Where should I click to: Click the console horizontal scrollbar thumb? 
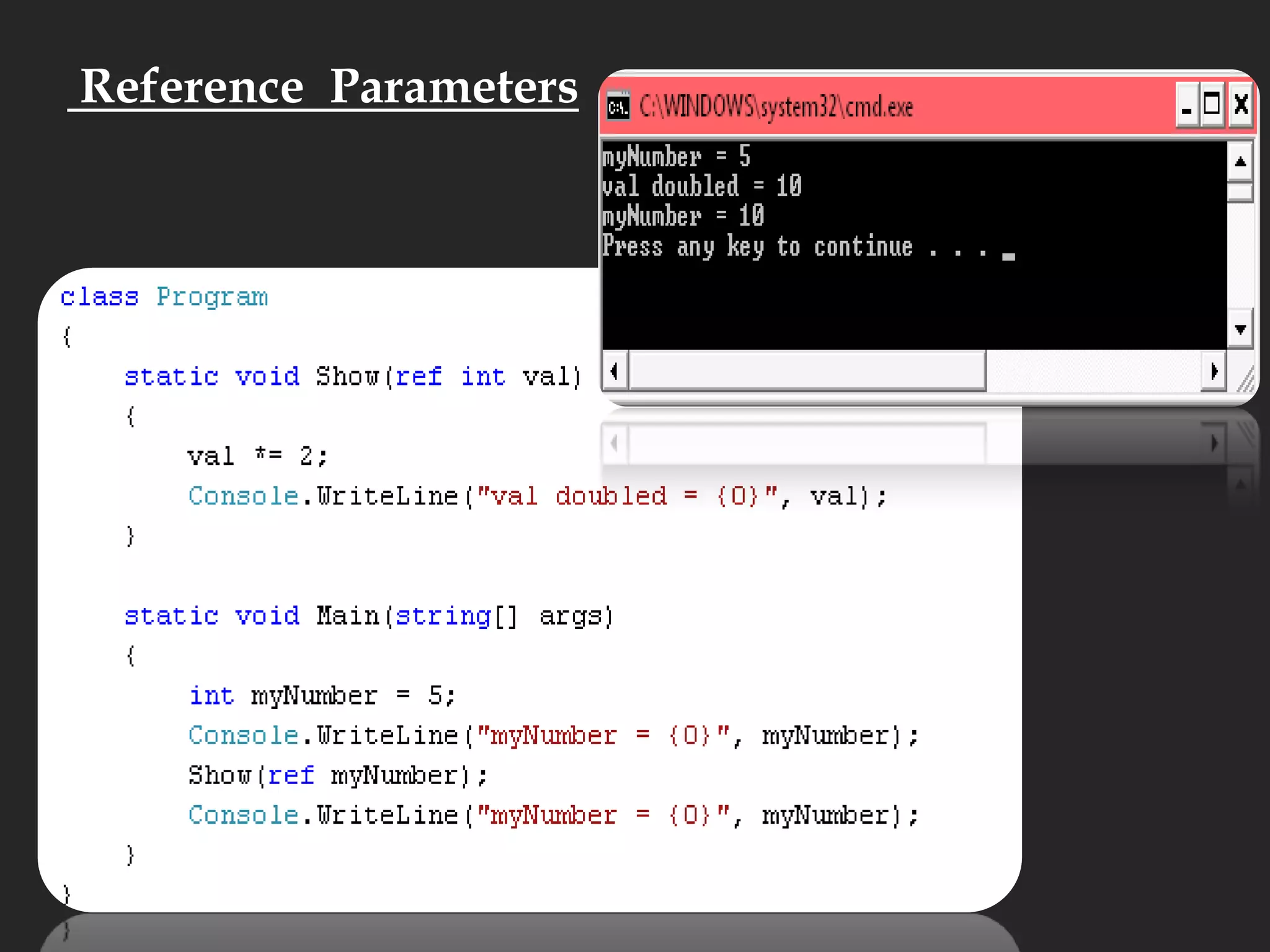(x=807, y=371)
